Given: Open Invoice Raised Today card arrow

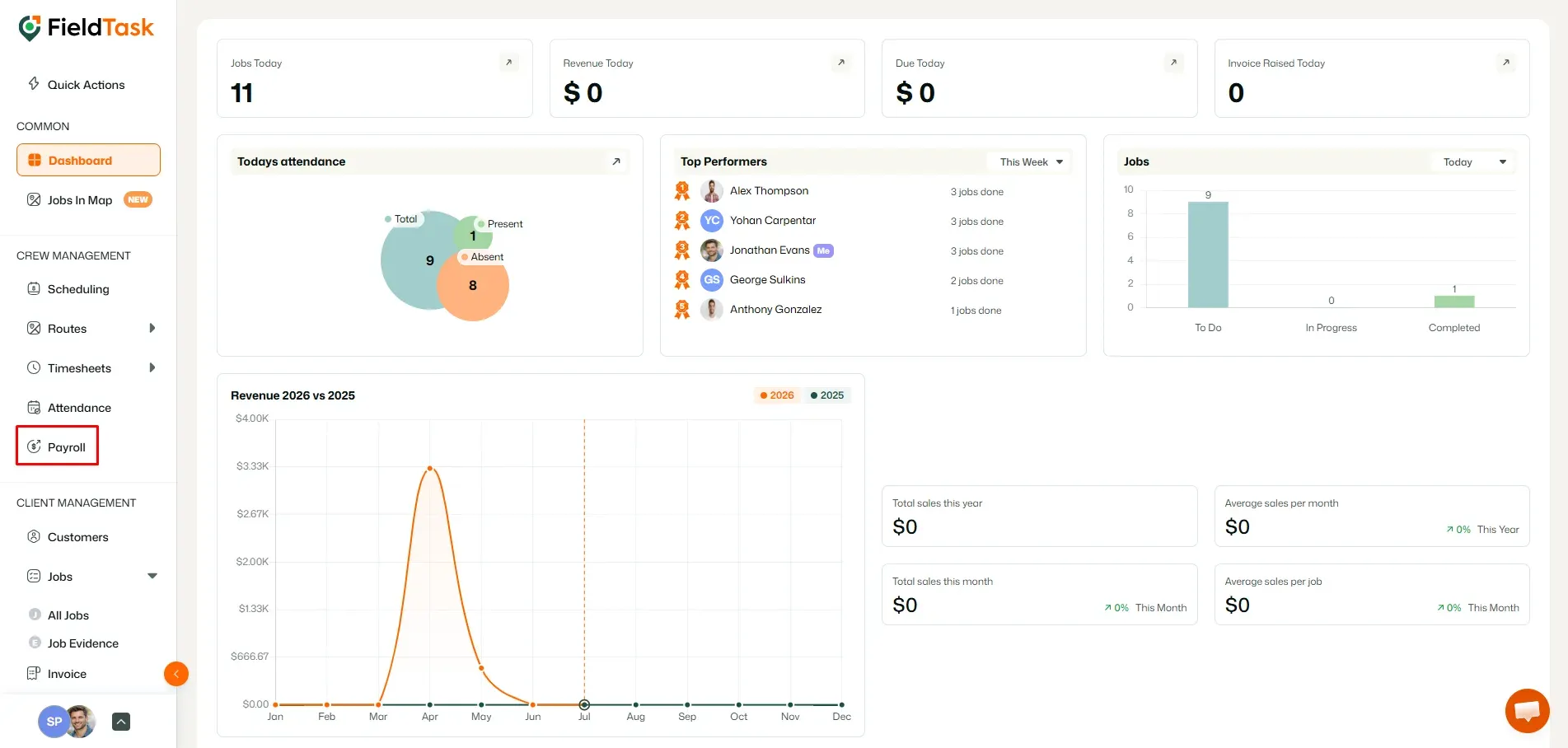Looking at the screenshot, I should pyautogui.click(x=1506, y=63).
